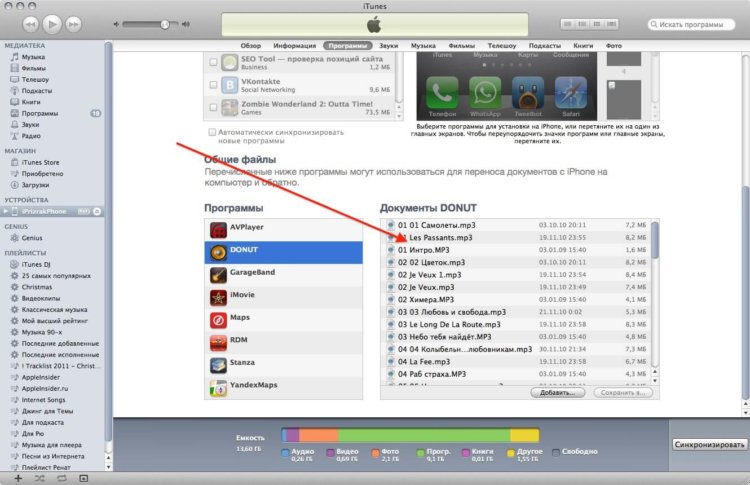
Task: Click the WhatsApp icon on iPhone screen
Action: (x=485, y=92)
